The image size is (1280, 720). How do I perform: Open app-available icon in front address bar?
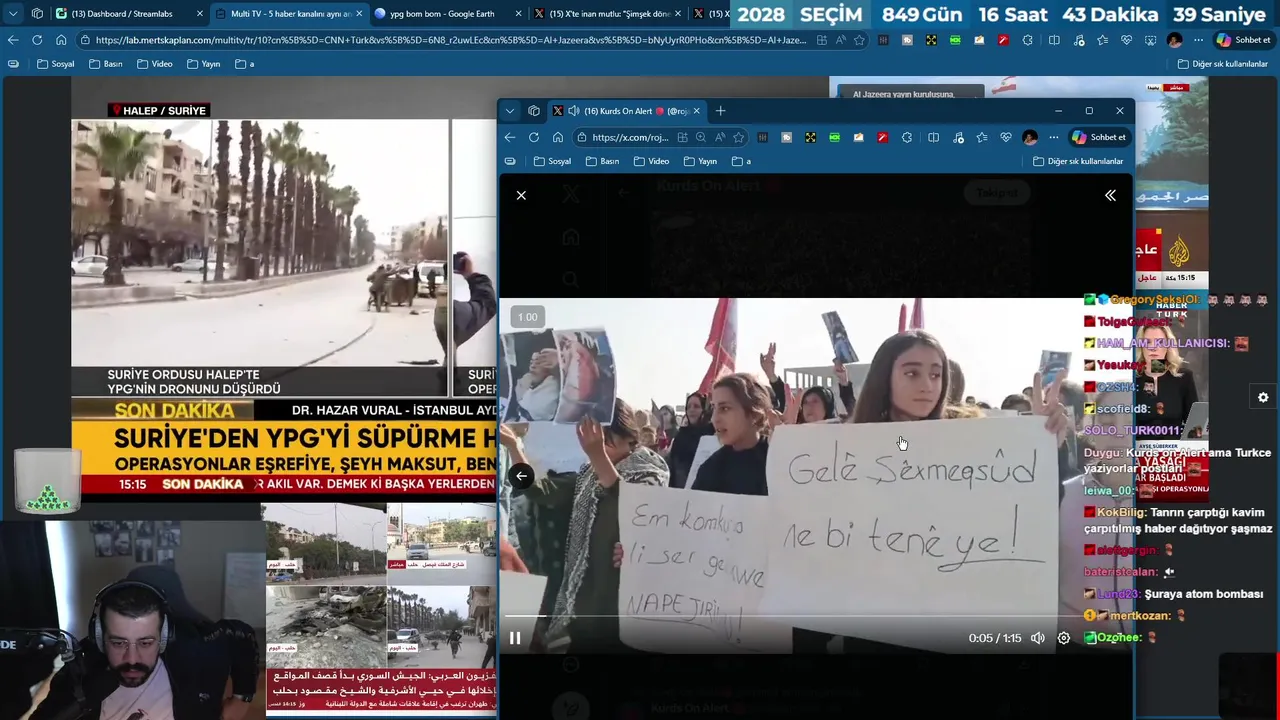tap(682, 137)
